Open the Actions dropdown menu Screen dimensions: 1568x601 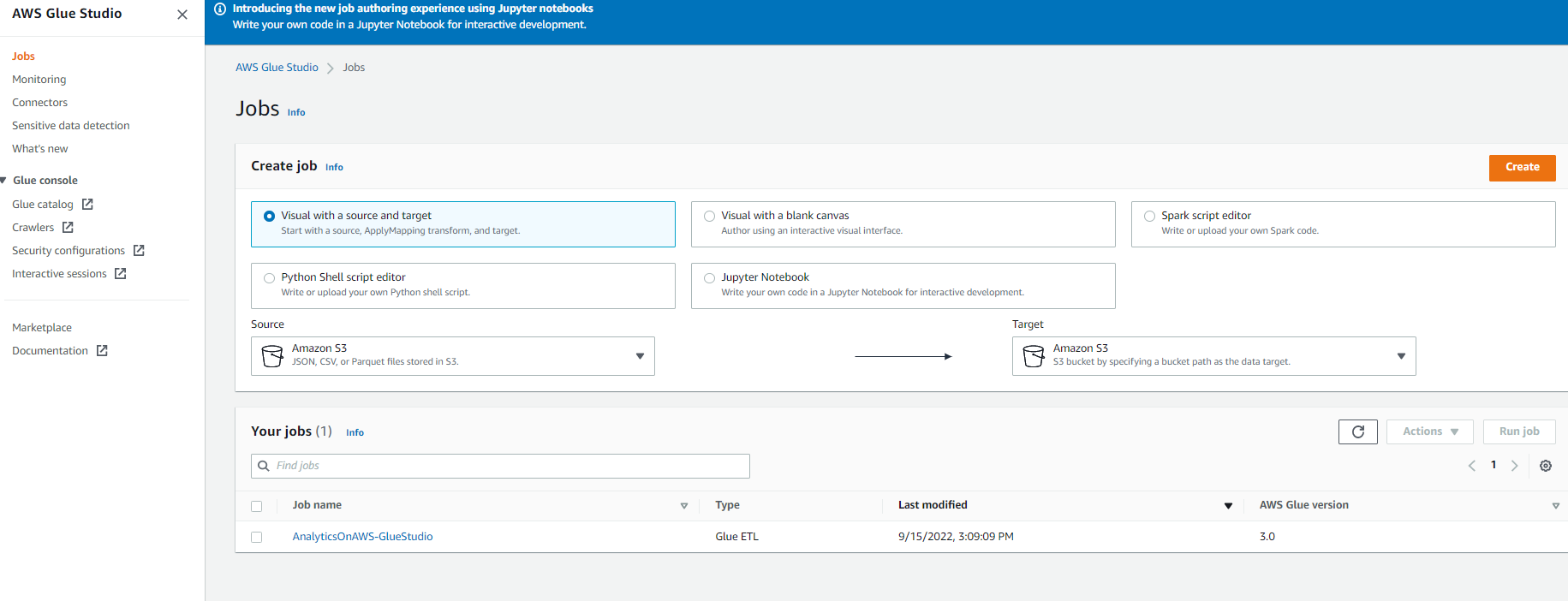1430,431
